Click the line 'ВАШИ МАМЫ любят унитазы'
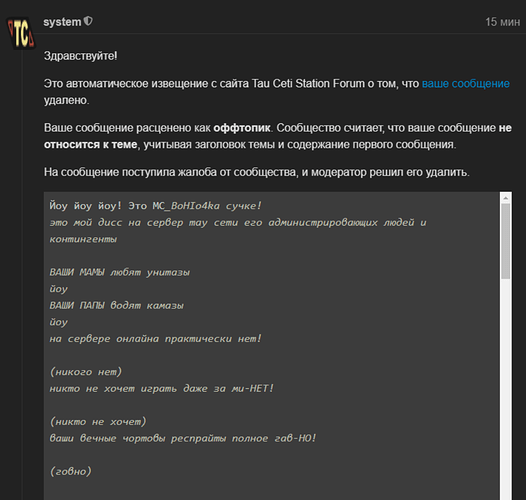The image size is (526, 500). pyautogui.click(x=119, y=272)
